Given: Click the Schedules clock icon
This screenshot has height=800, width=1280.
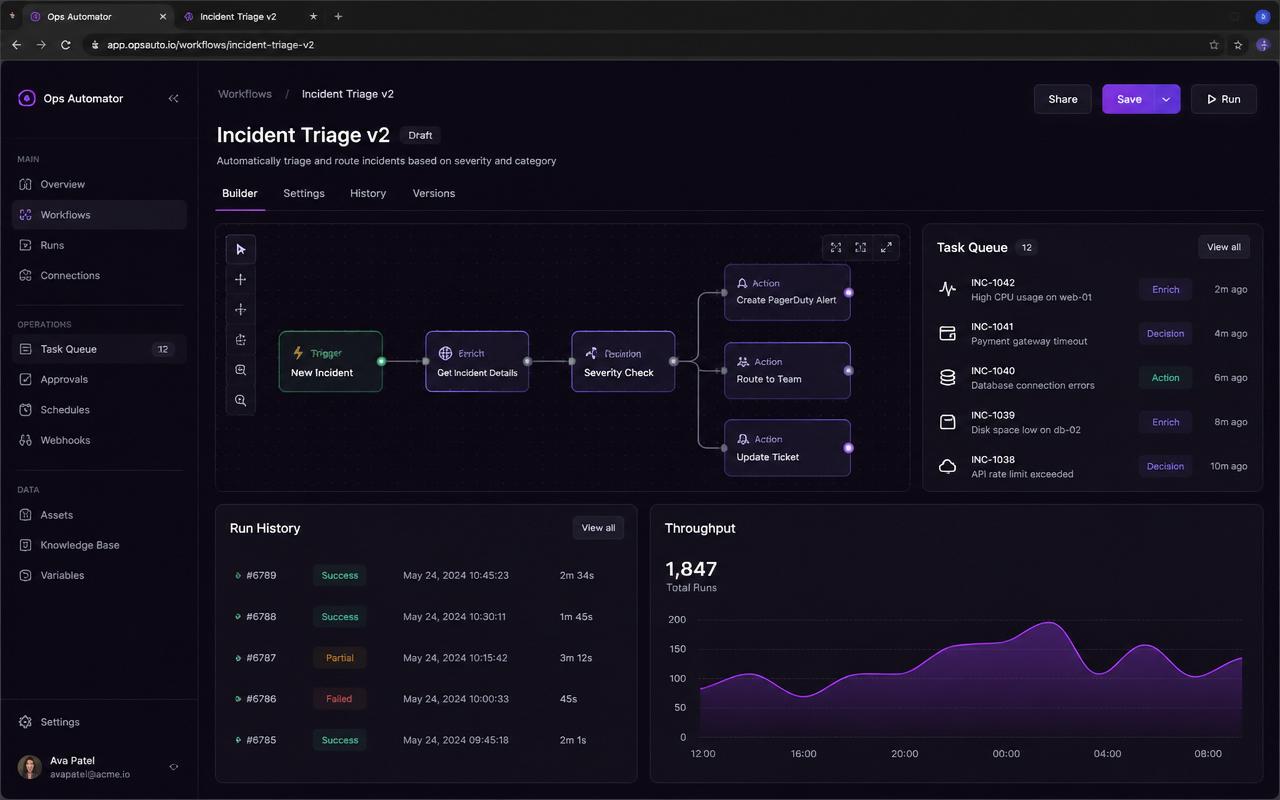Looking at the screenshot, I should click(26, 410).
